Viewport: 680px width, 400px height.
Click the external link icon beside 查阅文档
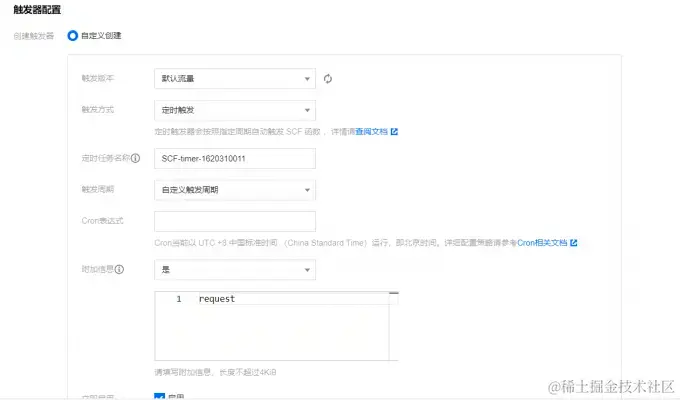click(394, 131)
